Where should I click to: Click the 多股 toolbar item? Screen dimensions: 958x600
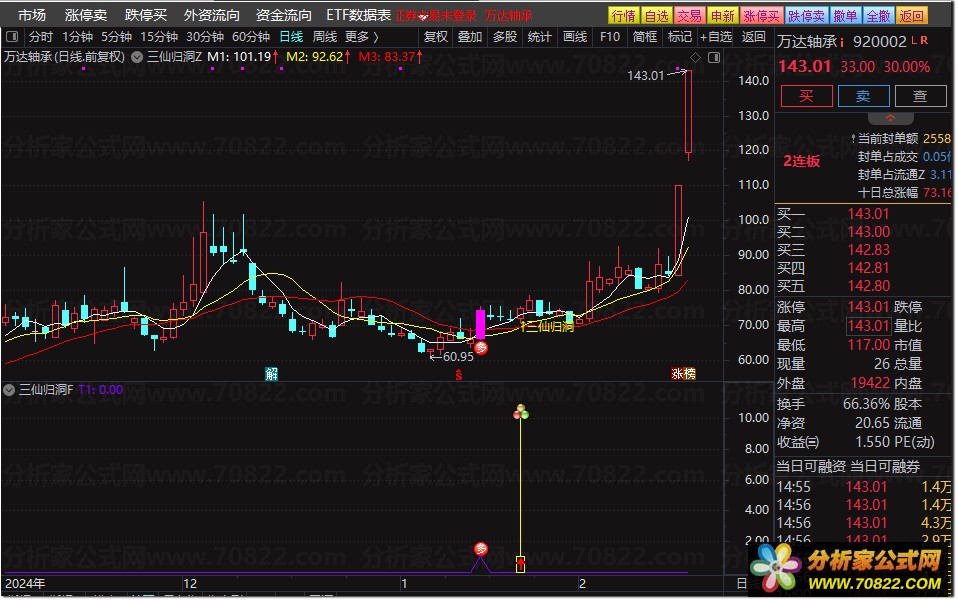pyautogui.click(x=505, y=37)
